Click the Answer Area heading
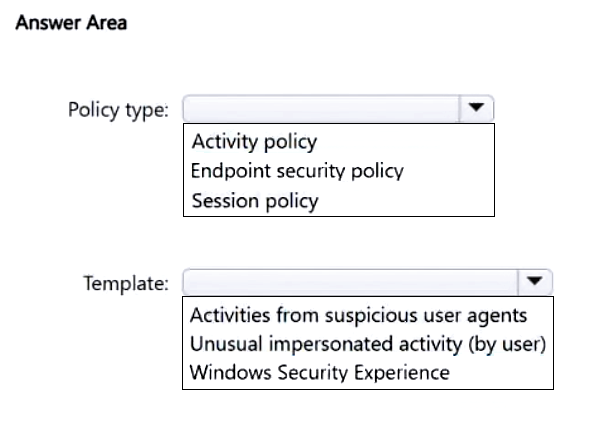 click(70, 22)
